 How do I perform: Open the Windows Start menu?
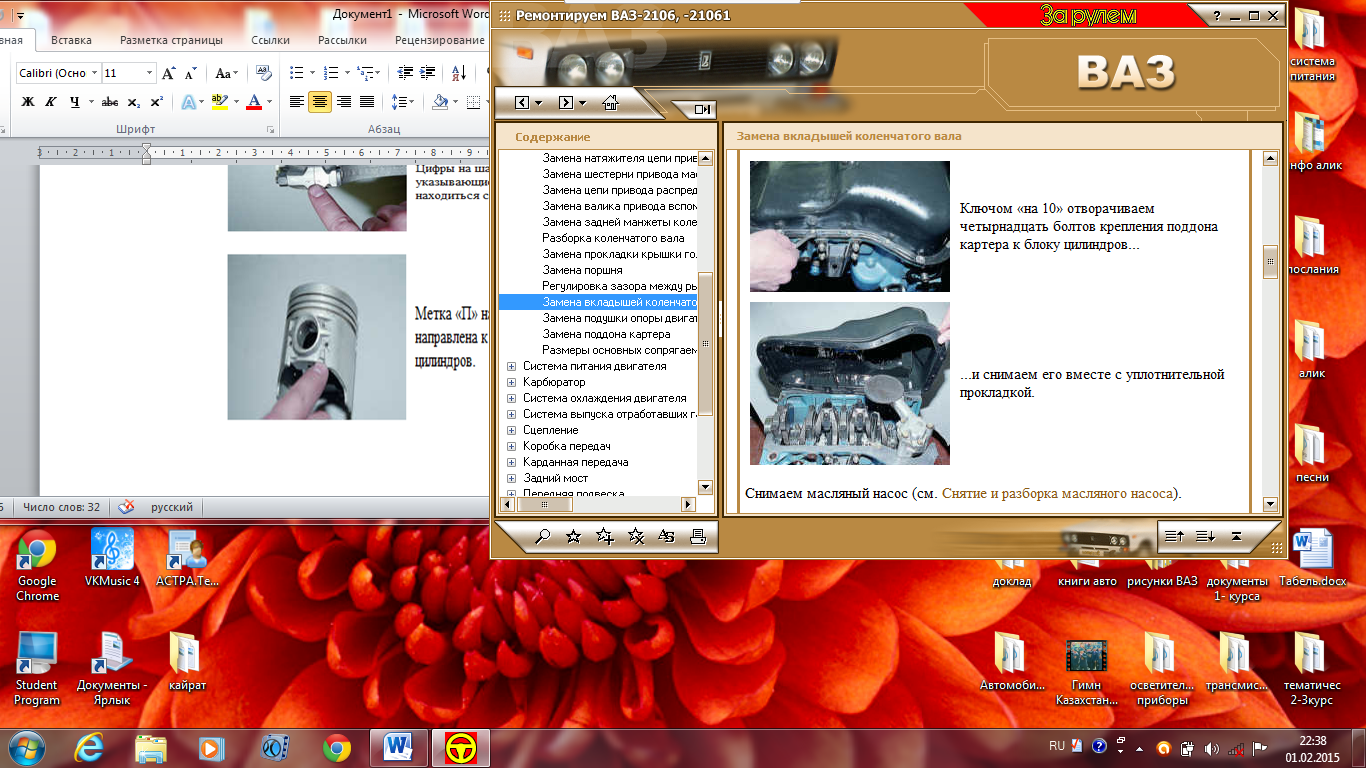click(x=26, y=747)
